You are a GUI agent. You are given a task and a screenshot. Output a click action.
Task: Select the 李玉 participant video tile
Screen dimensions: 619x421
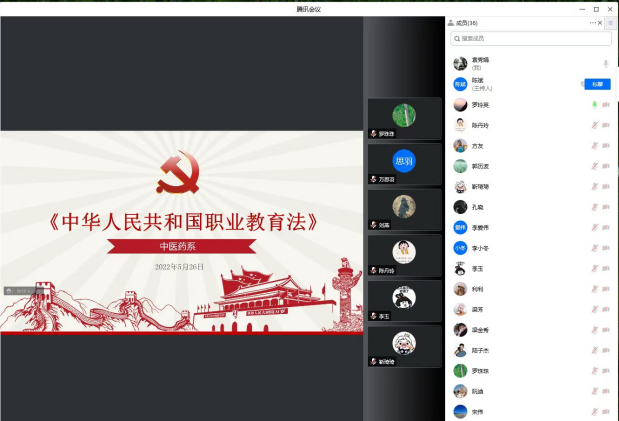click(x=405, y=301)
